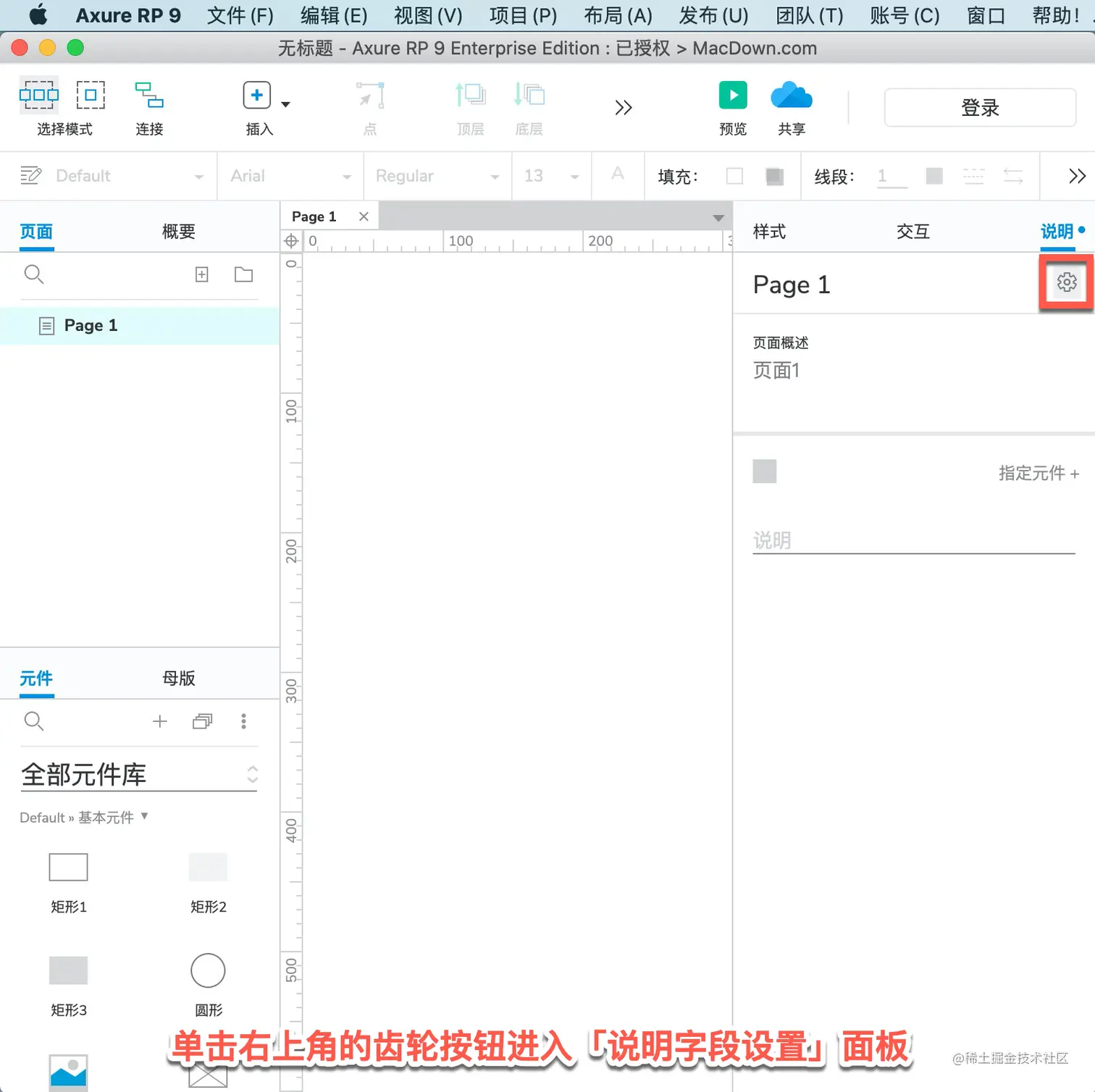Click the 指定元件 + assign widget link
1095x1092 pixels.
(x=1039, y=474)
